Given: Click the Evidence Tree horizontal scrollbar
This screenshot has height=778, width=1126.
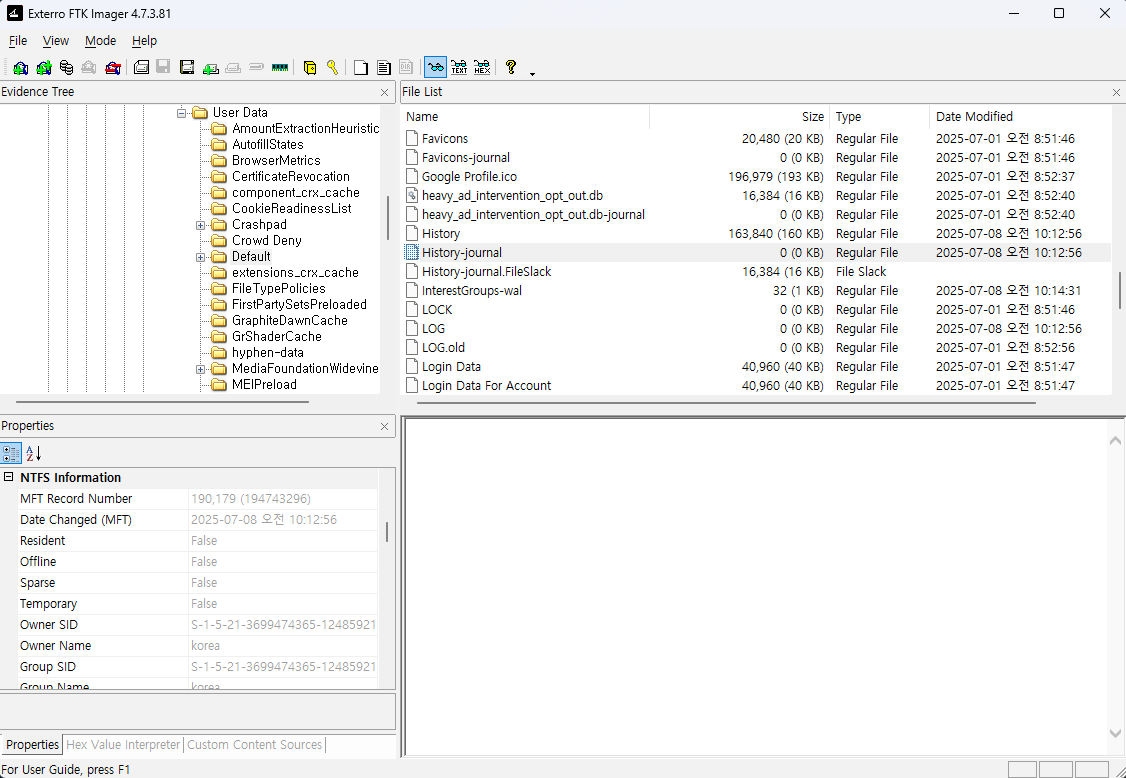Looking at the screenshot, I should pos(162,402).
